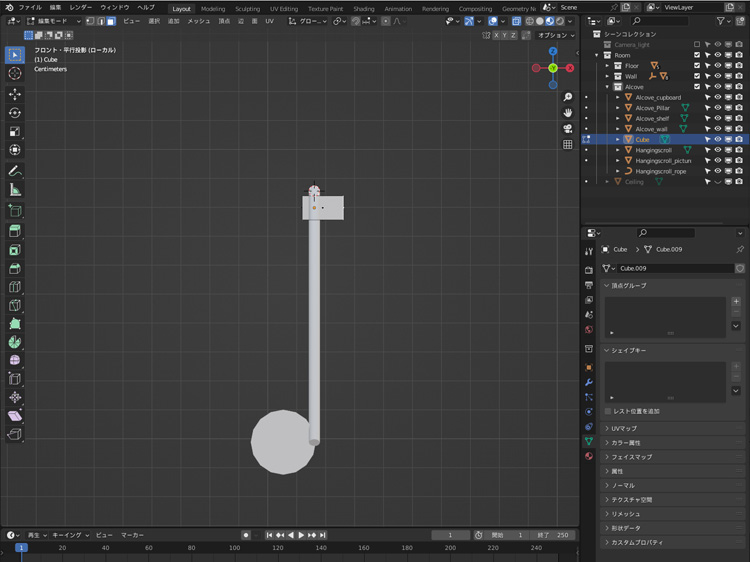Click the オプション button in viewport header
Image resolution: width=750 pixels, height=562 pixels.
click(554, 35)
